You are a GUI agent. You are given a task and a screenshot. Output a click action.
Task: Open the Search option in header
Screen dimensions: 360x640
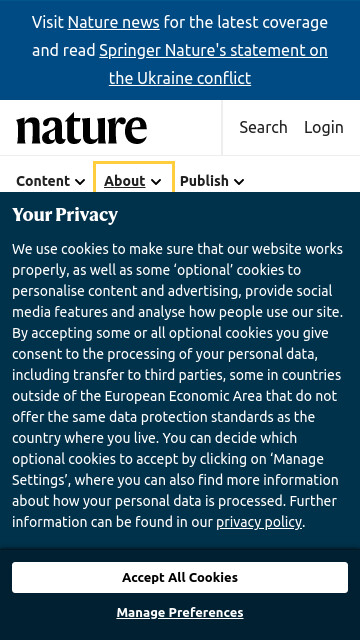tap(263, 127)
